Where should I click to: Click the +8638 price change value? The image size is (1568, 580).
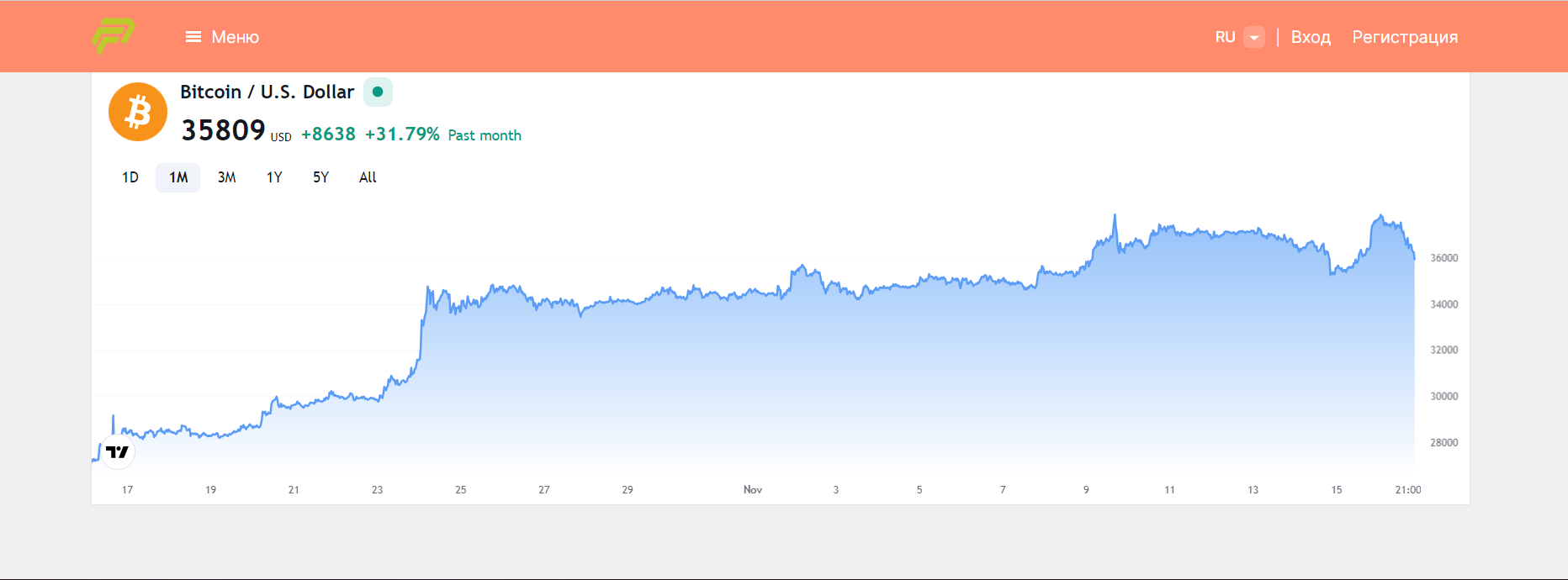[x=328, y=134]
